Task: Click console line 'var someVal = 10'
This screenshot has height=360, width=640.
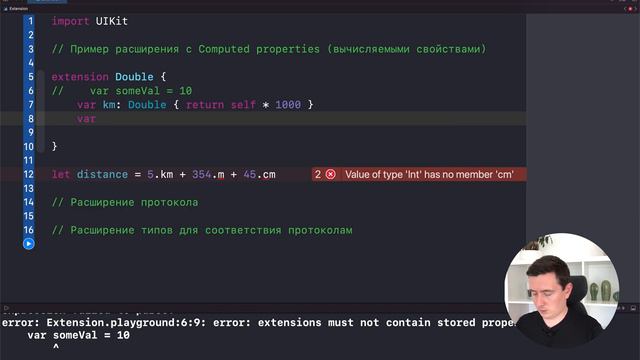Action: tap(78, 336)
